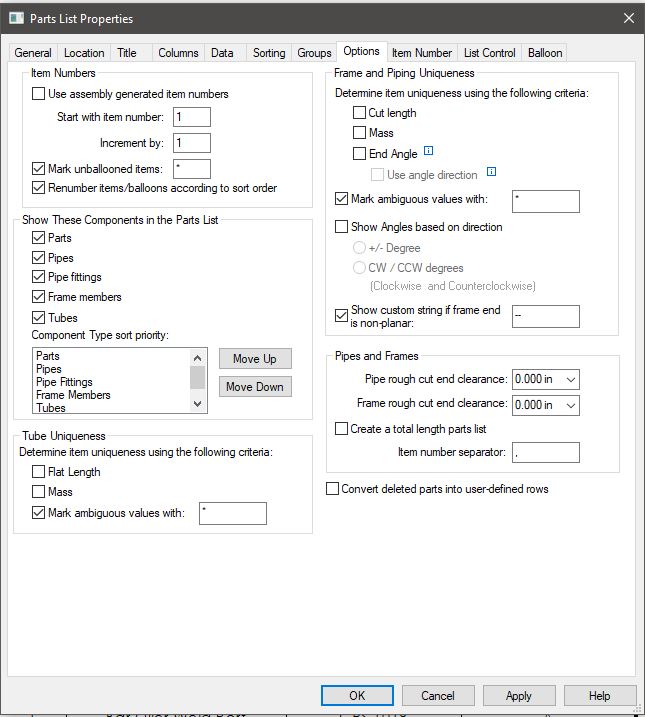The image size is (645, 717).
Task: Click the info icon beside Use angle direction
Action: [491, 174]
